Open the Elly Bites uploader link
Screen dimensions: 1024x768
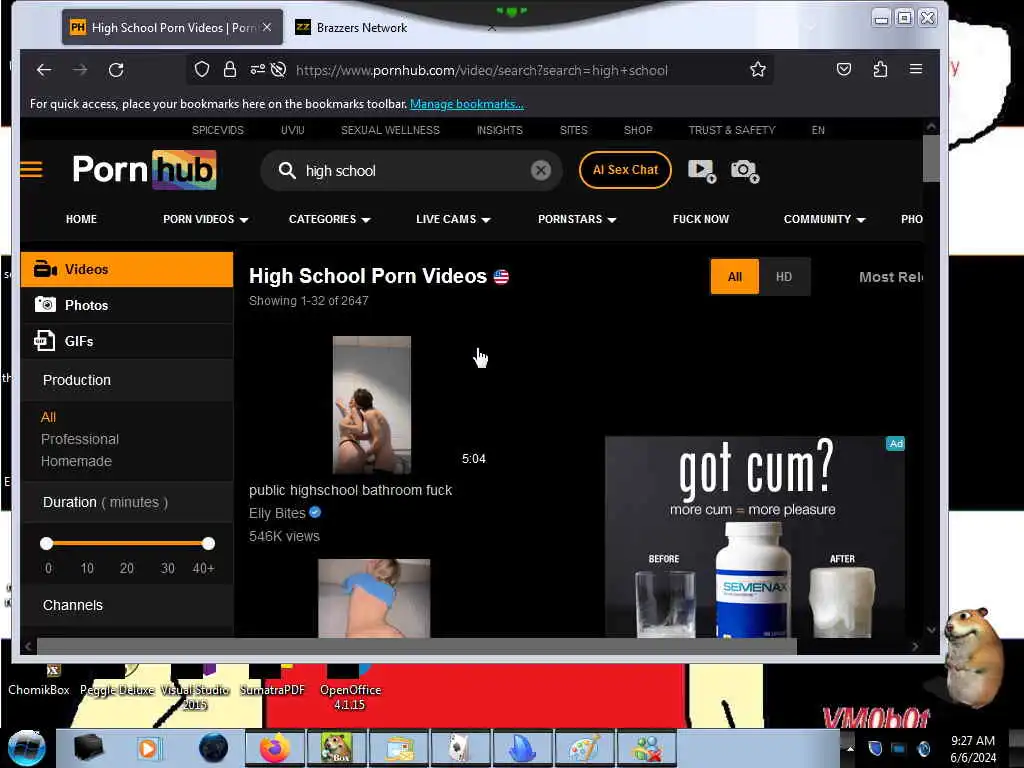coord(277,513)
